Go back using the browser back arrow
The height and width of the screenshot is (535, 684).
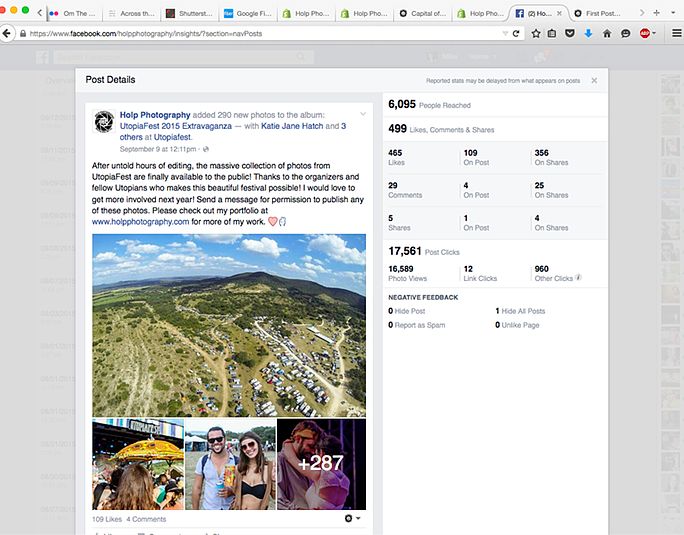pyautogui.click(x=7, y=34)
